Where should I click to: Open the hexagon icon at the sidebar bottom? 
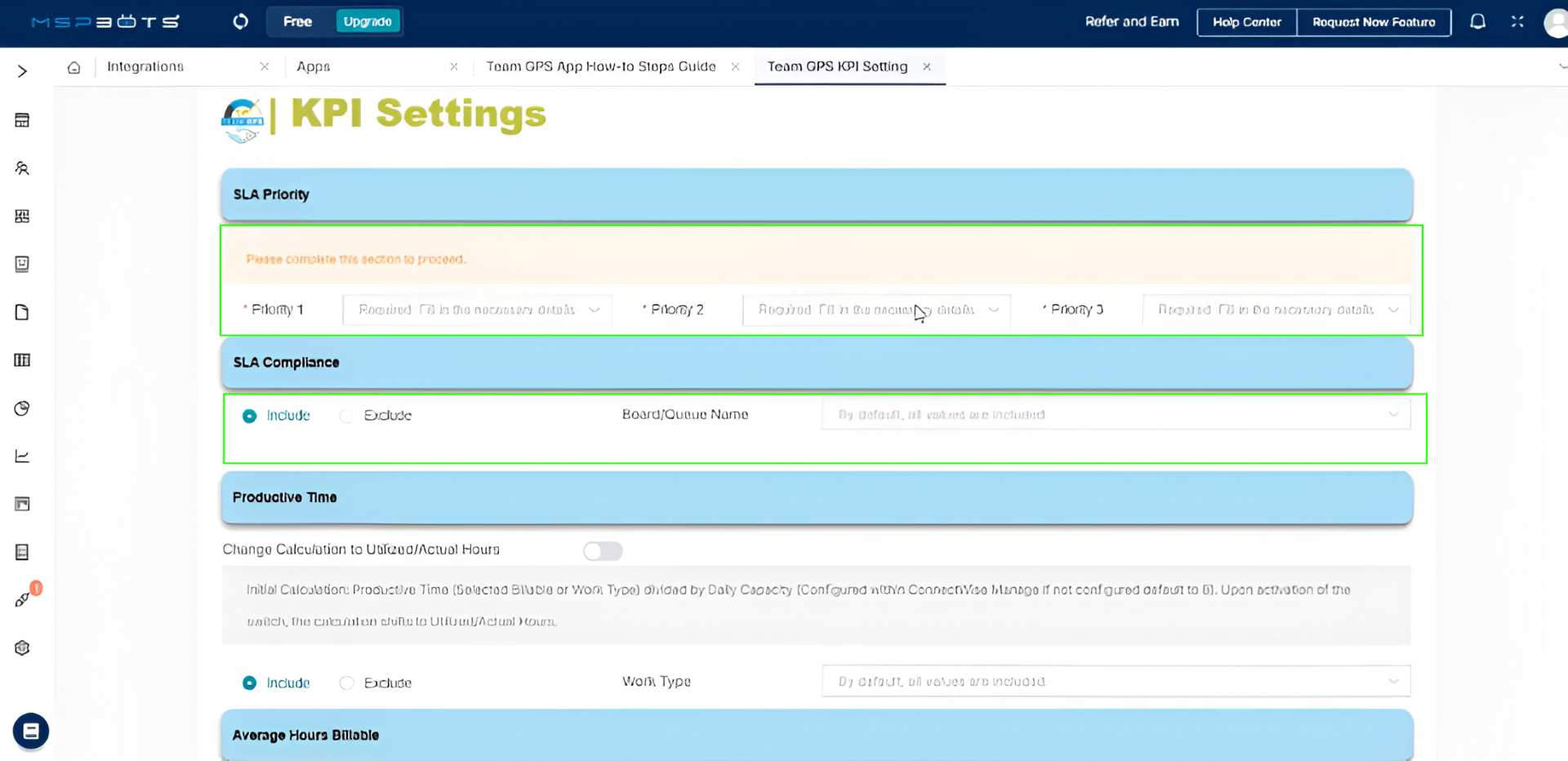(x=22, y=648)
